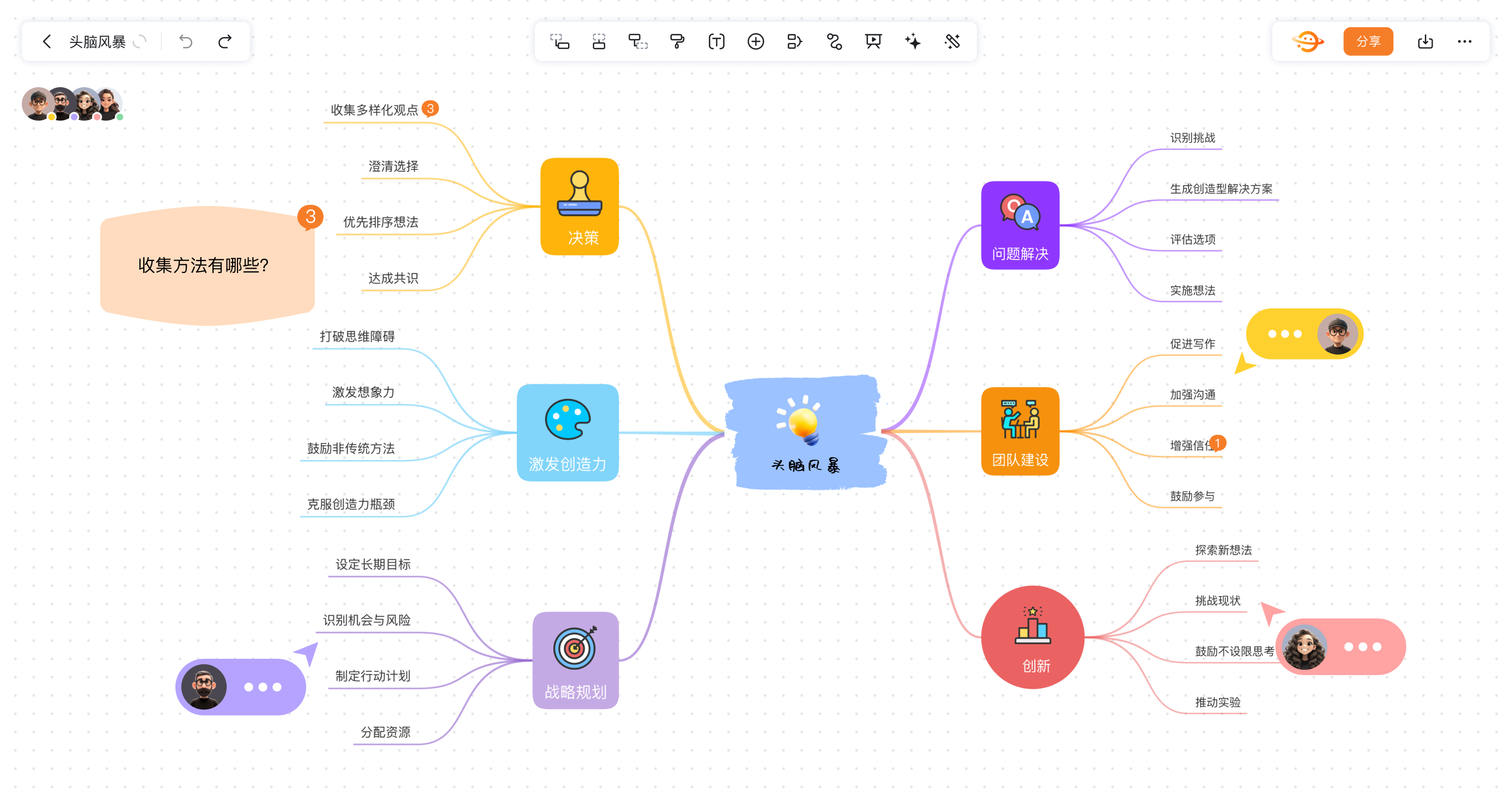Undo the last action
This screenshot has height=801, width=1512.
(x=186, y=42)
